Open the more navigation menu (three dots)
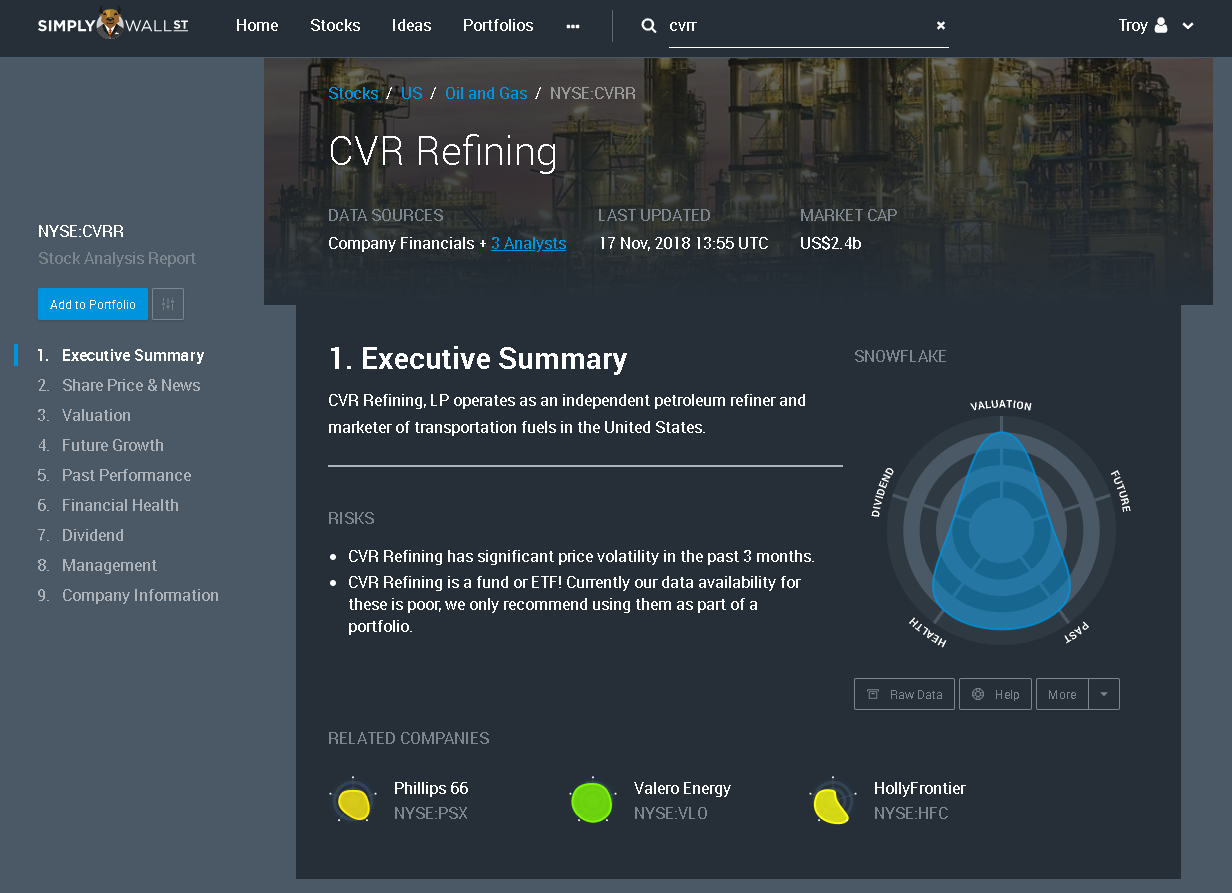The height and width of the screenshot is (893, 1232). point(573,26)
